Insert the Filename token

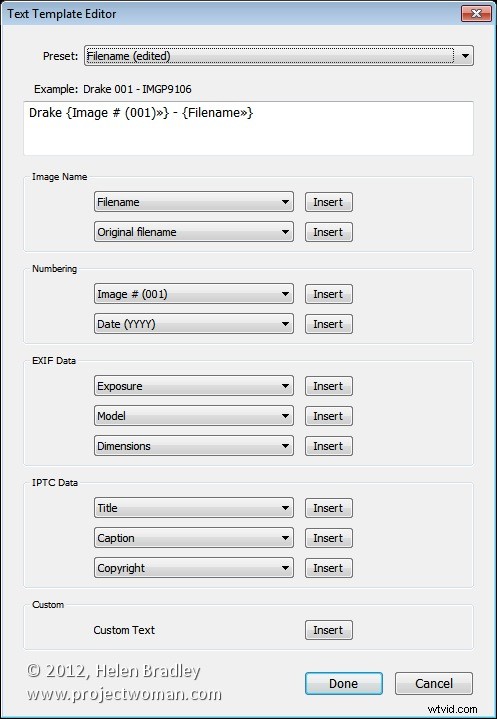329,202
